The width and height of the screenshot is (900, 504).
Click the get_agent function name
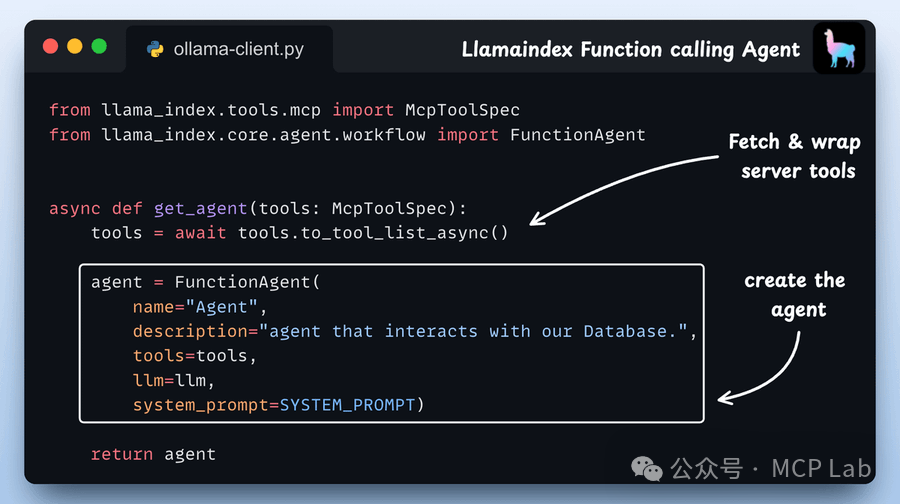200,208
